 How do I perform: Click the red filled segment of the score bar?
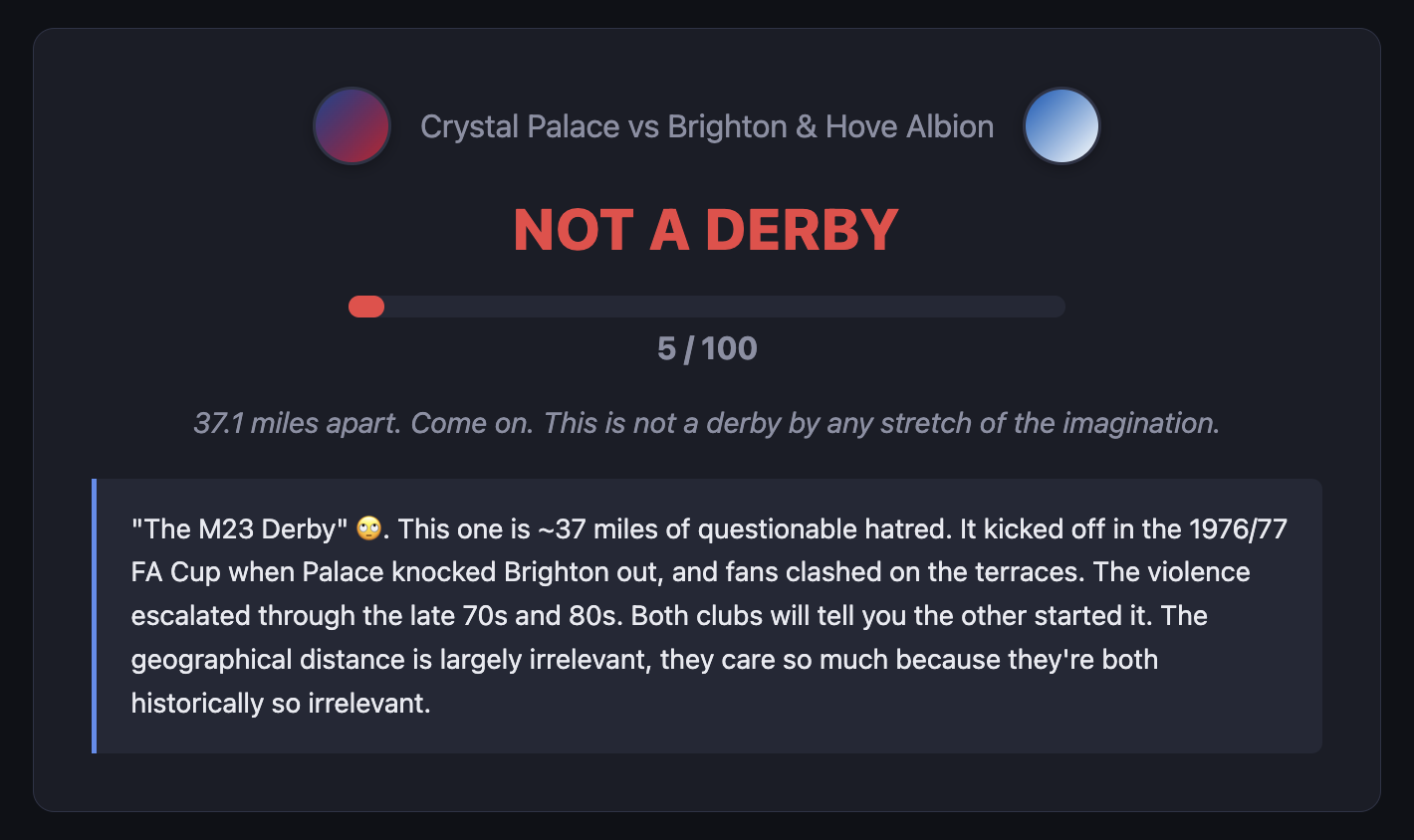366,307
